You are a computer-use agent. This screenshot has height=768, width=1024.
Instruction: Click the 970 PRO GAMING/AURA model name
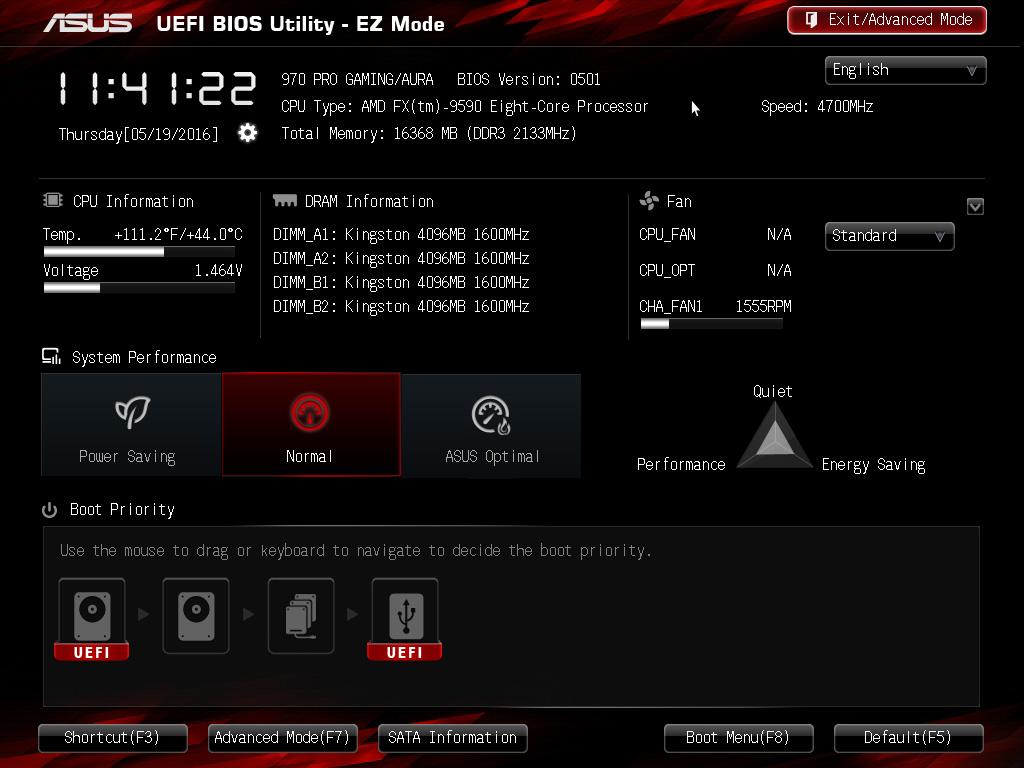point(357,80)
